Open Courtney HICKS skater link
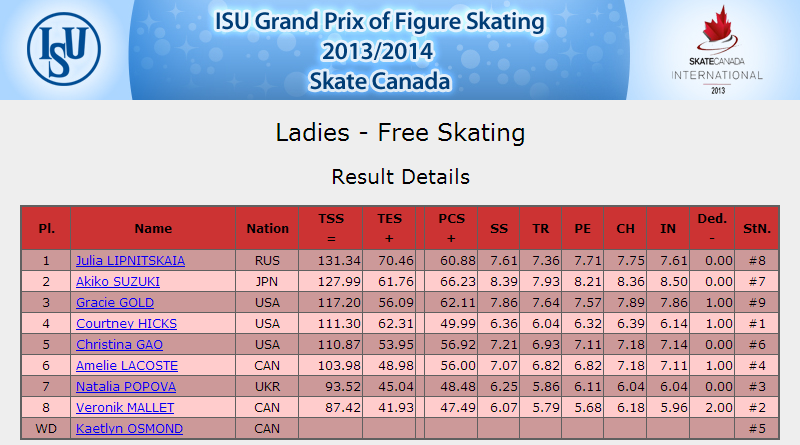This screenshot has width=800, height=445. 127,324
